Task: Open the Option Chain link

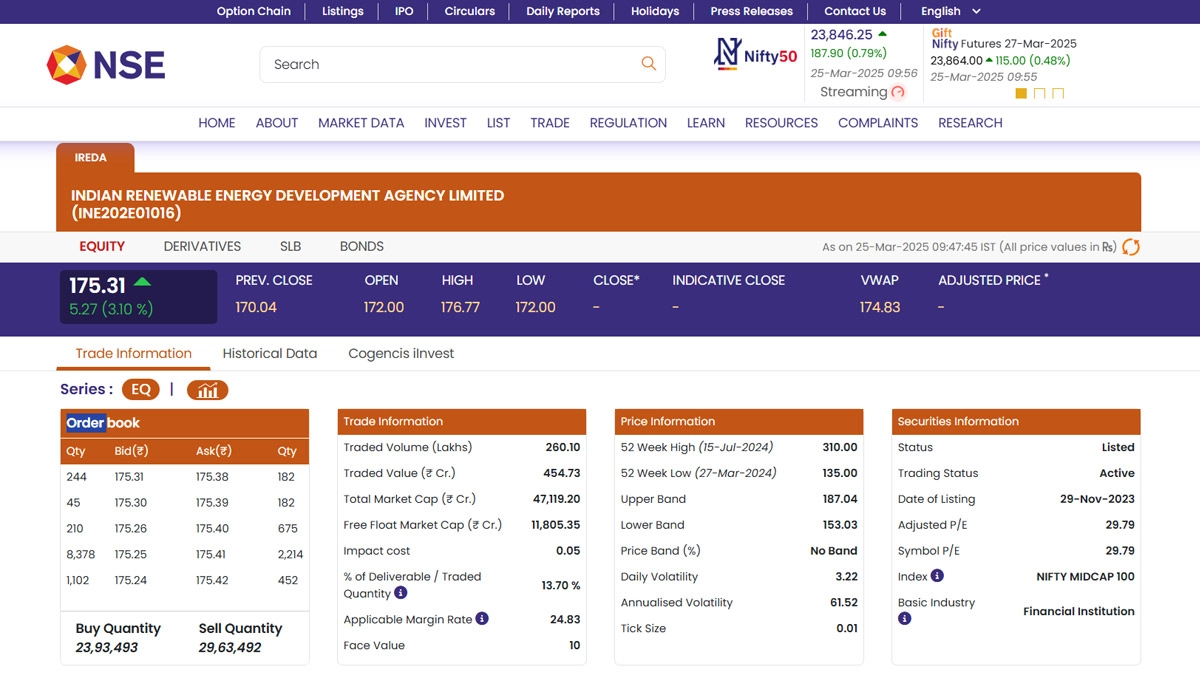Action: pos(254,11)
